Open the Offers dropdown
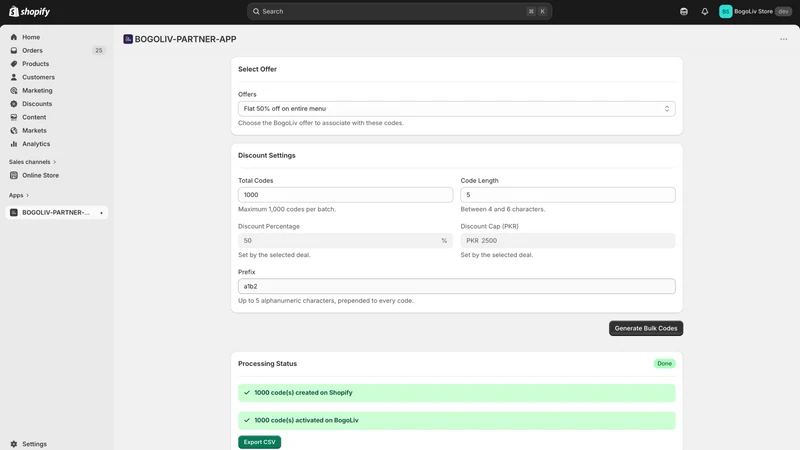 (457, 109)
